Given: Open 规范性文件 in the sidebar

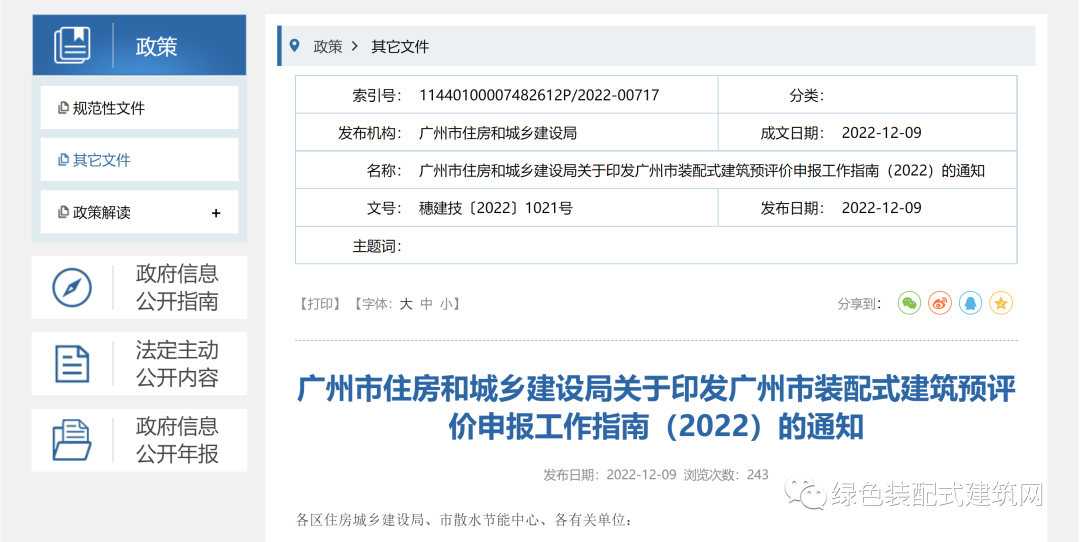Looking at the screenshot, I should click(x=139, y=108).
